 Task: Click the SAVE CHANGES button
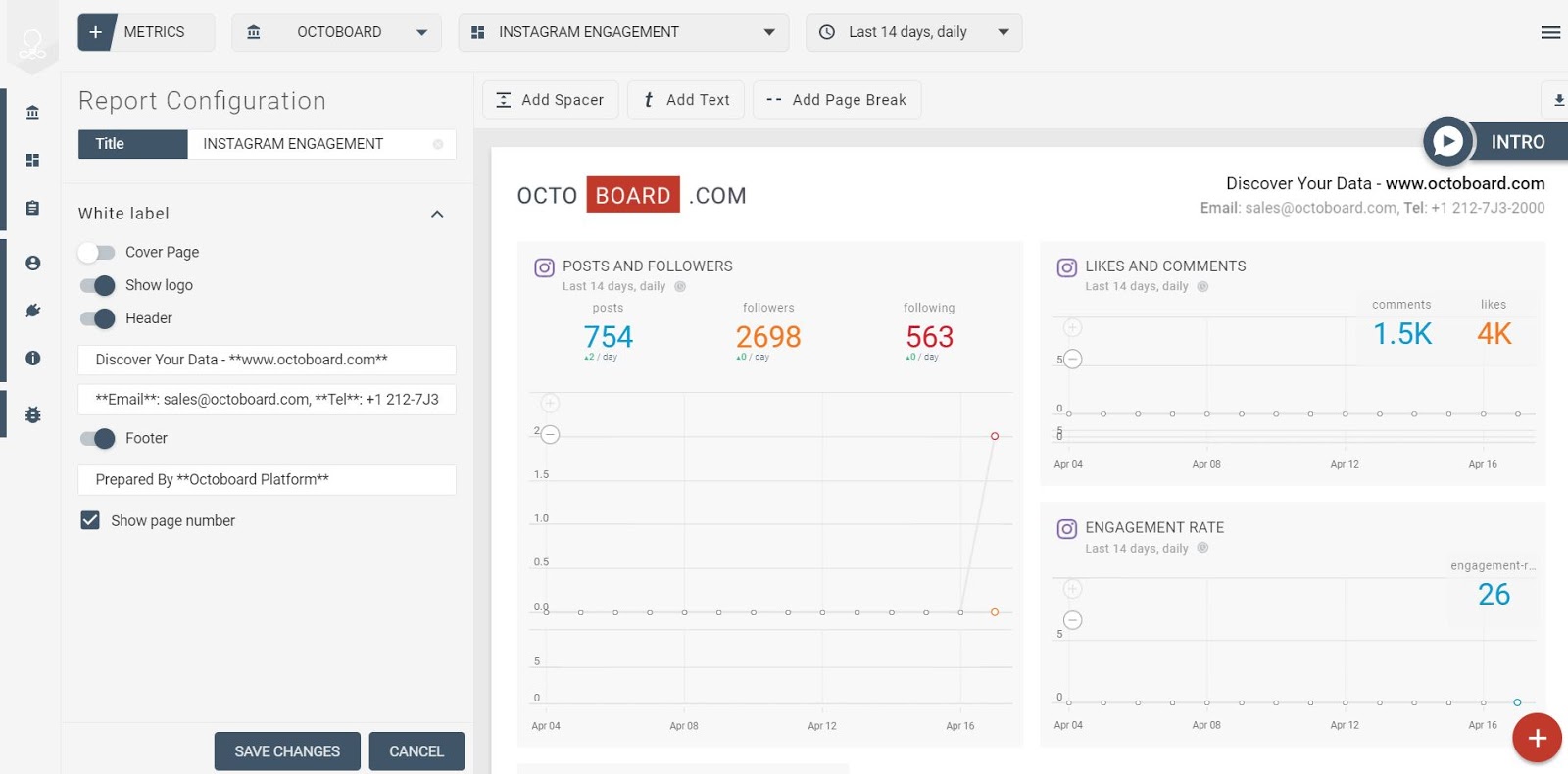point(287,751)
